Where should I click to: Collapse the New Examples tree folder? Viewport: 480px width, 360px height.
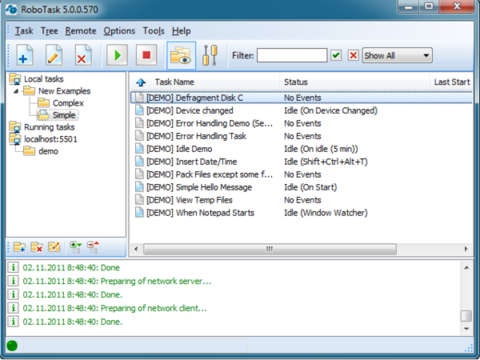[16, 91]
